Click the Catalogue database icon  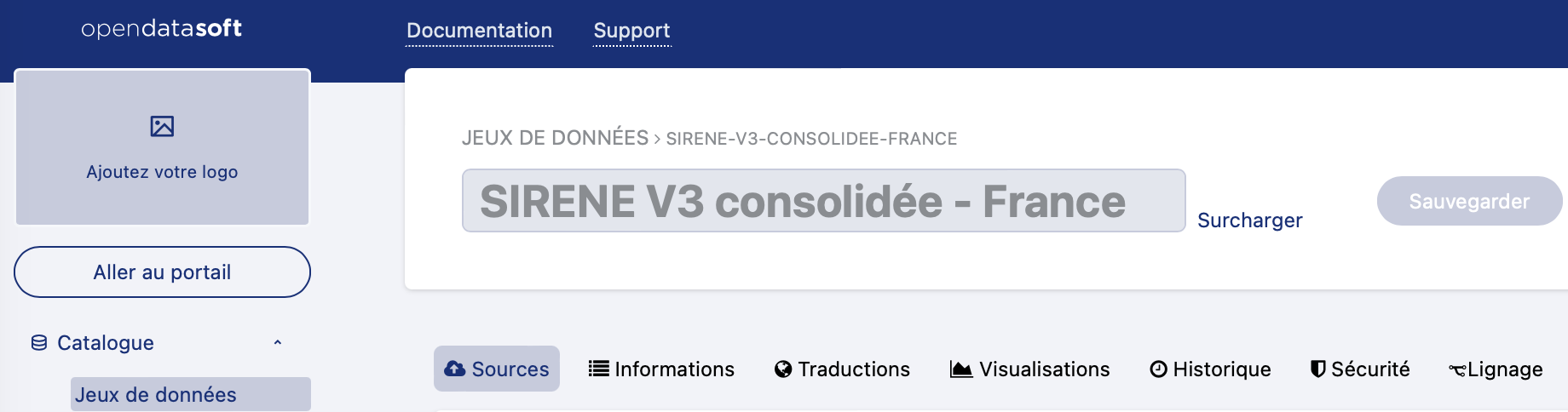39,343
